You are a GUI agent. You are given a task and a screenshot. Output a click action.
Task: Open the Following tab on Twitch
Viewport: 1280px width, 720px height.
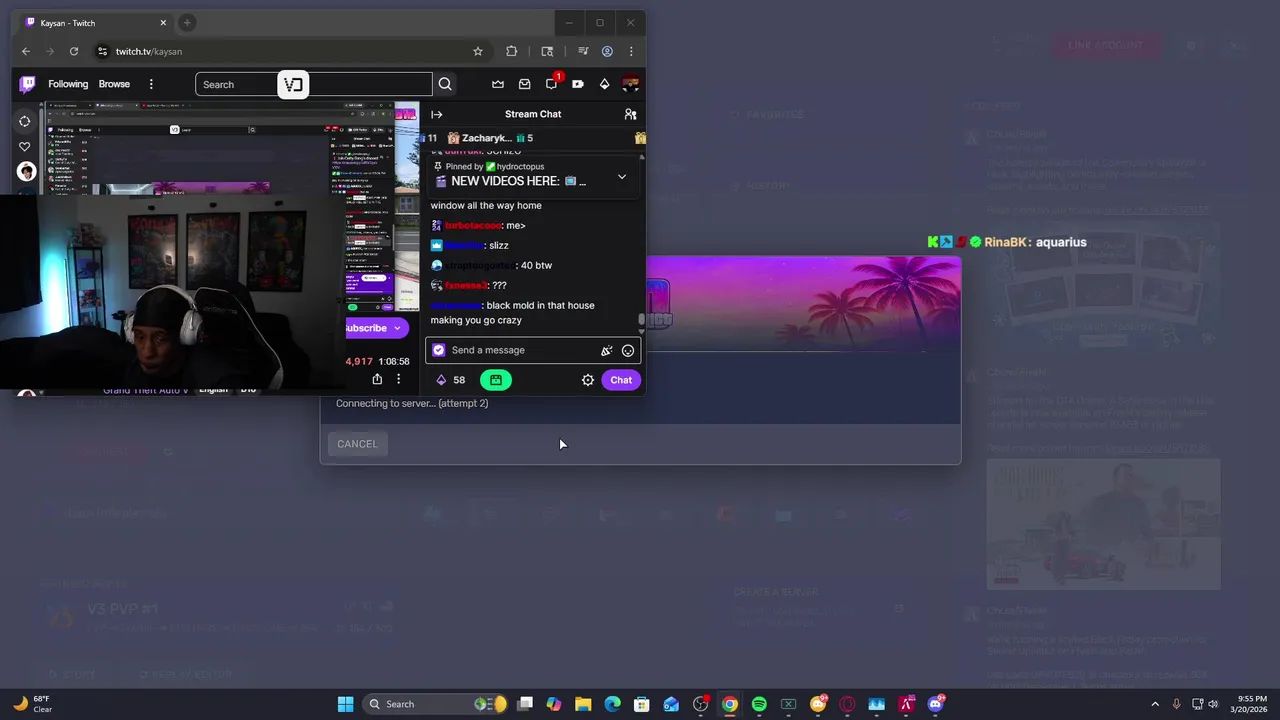click(68, 84)
